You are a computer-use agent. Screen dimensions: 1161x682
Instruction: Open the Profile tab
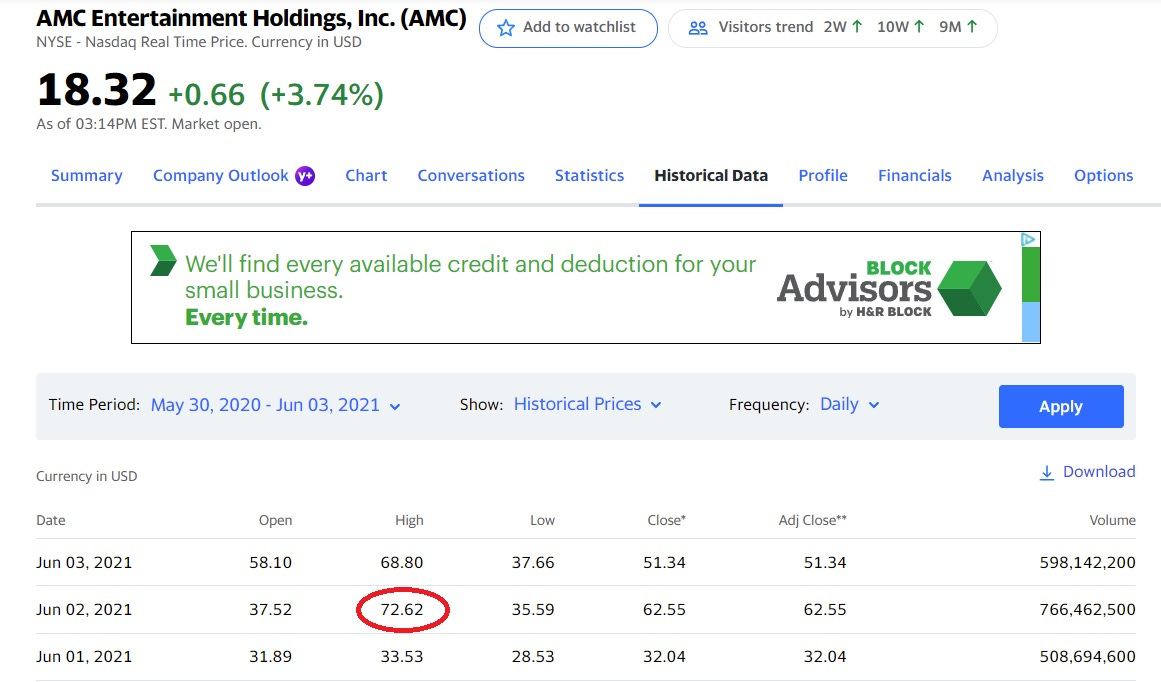pyautogui.click(x=823, y=175)
